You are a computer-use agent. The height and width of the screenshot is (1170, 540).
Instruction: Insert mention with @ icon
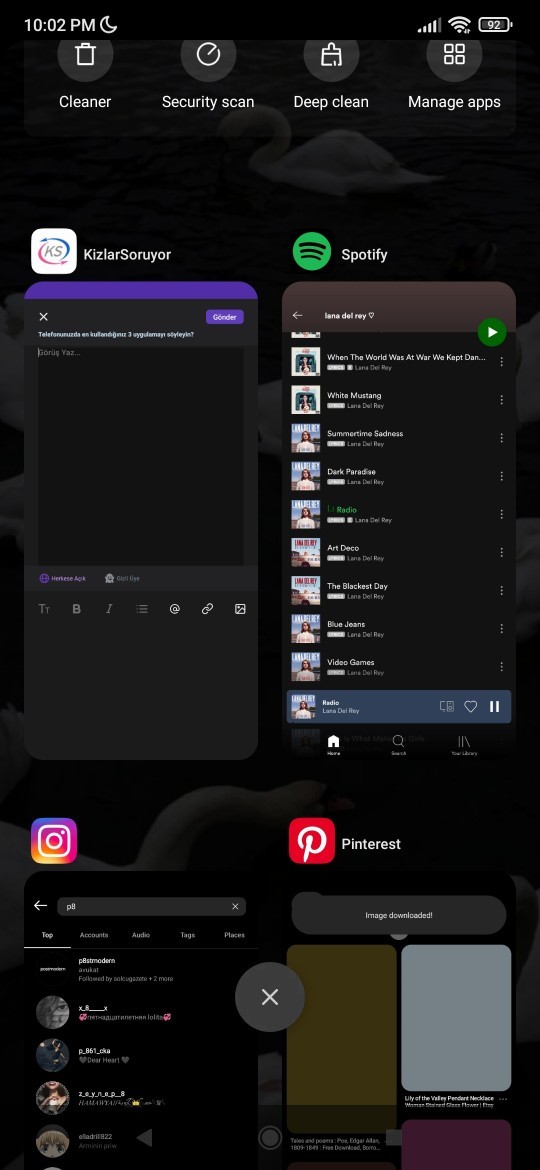click(x=175, y=609)
